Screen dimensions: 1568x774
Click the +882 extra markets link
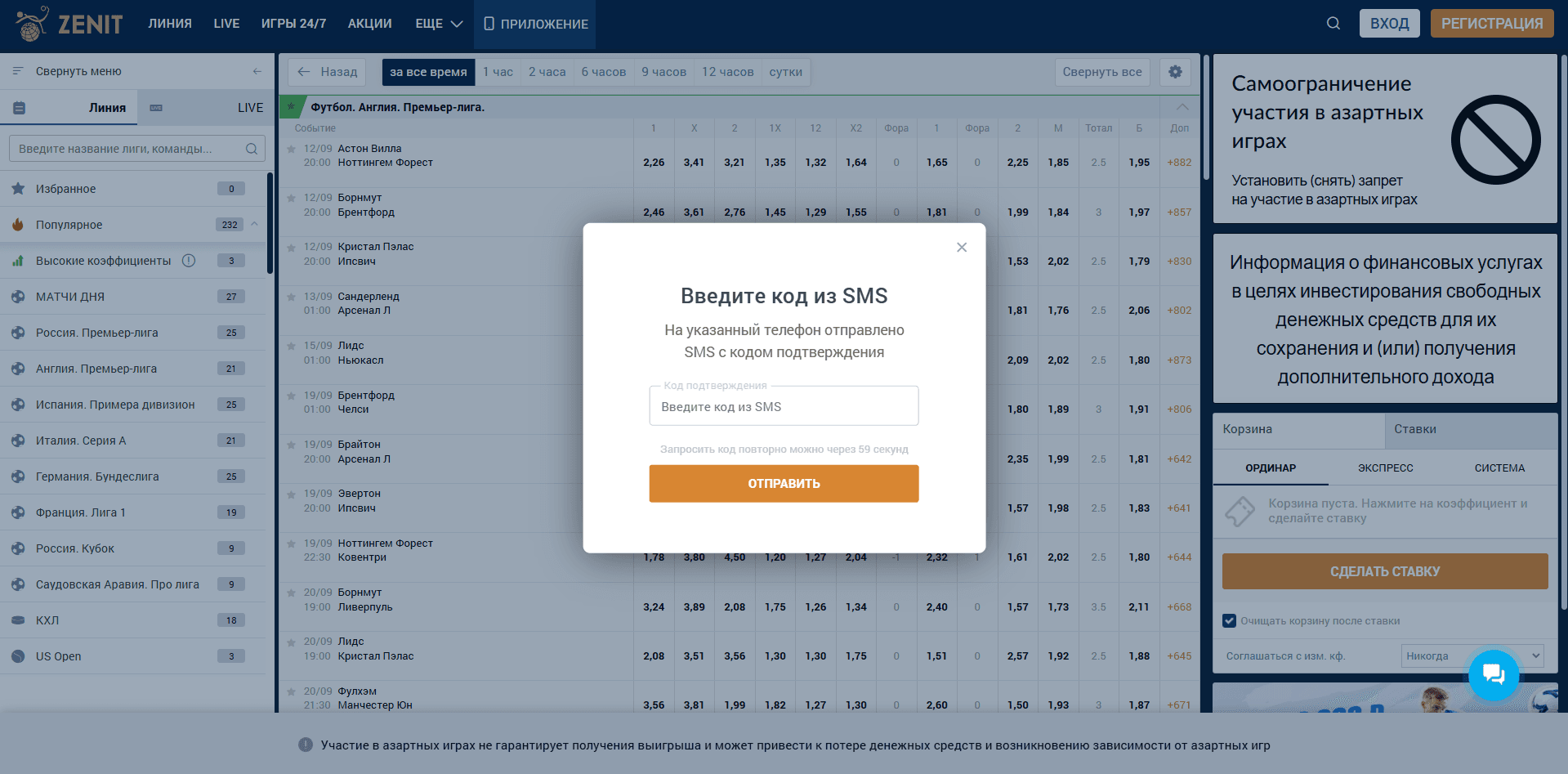coord(1179,163)
